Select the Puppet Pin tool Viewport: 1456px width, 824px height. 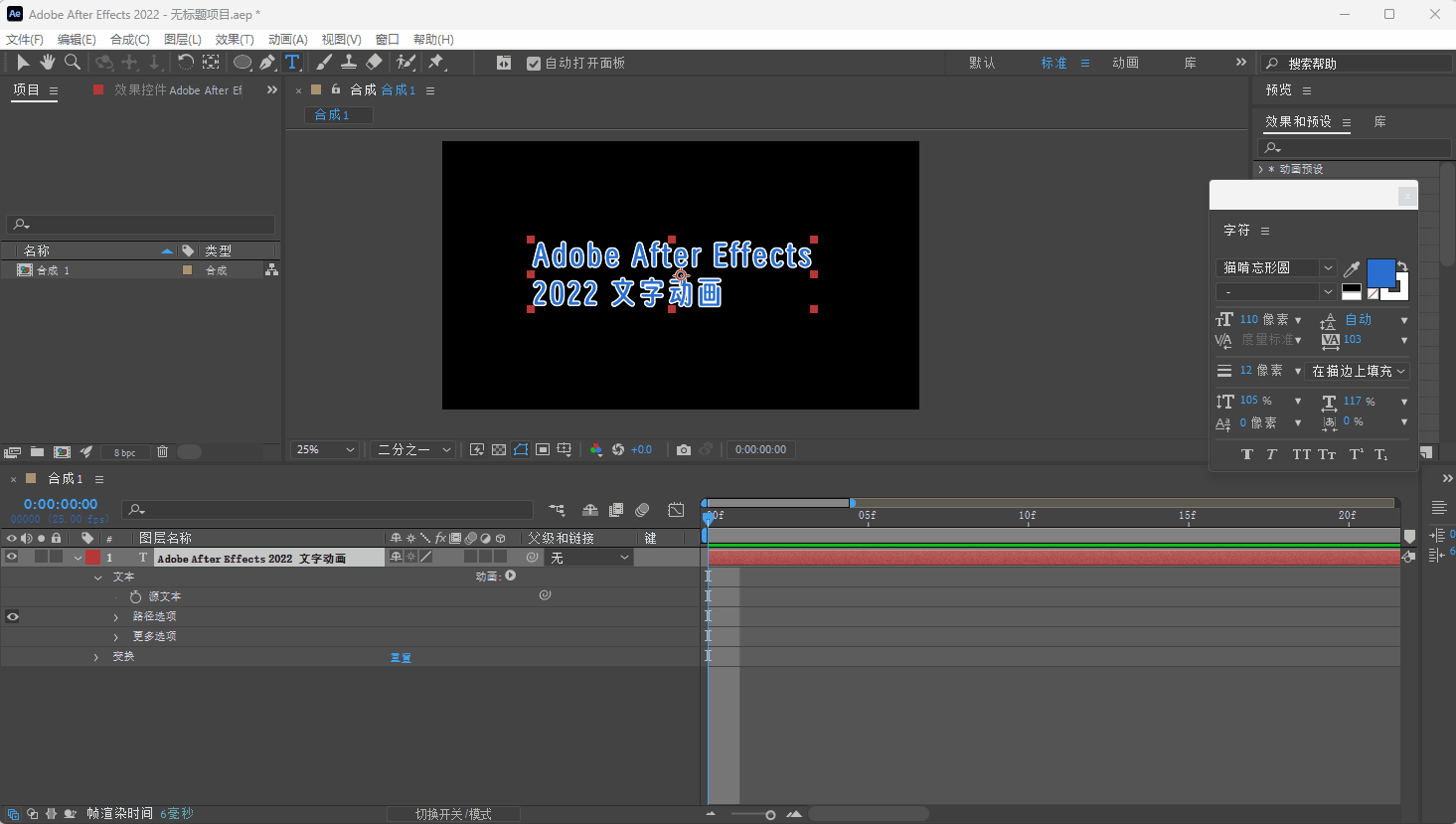pyautogui.click(x=435, y=63)
